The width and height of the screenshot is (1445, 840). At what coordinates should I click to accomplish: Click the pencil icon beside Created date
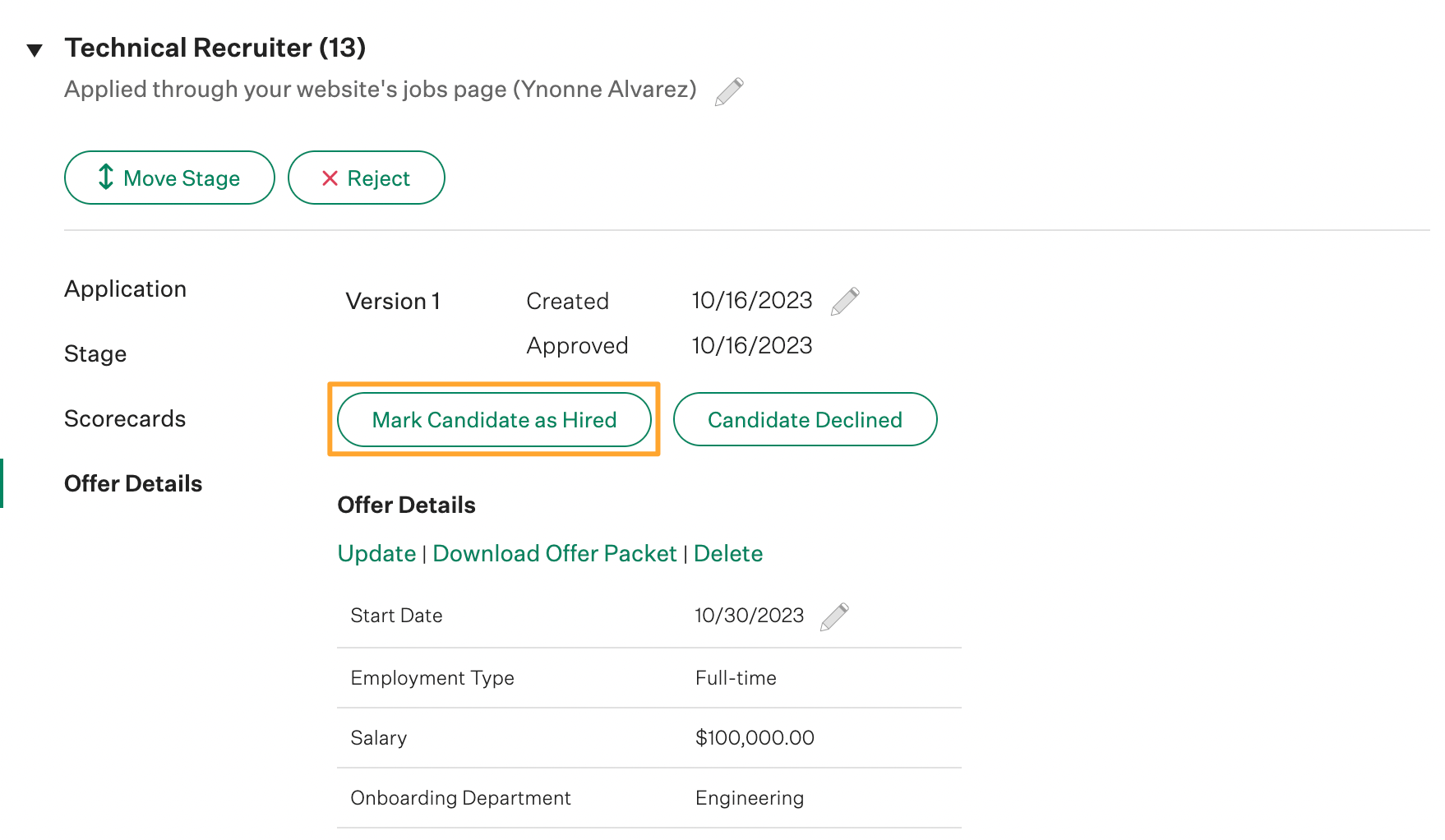(x=844, y=302)
